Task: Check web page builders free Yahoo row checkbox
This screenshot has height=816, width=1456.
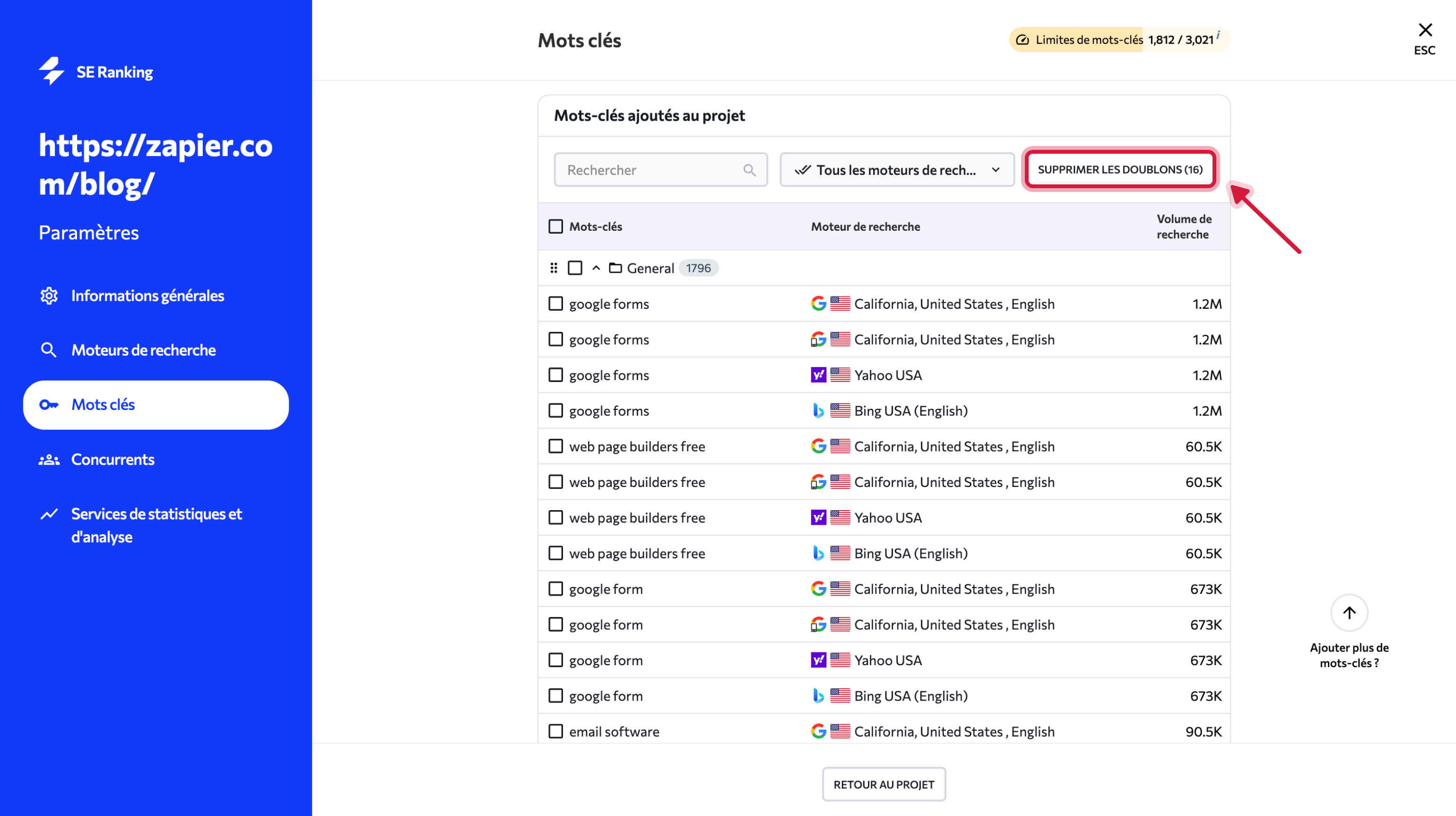Action: [x=555, y=517]
